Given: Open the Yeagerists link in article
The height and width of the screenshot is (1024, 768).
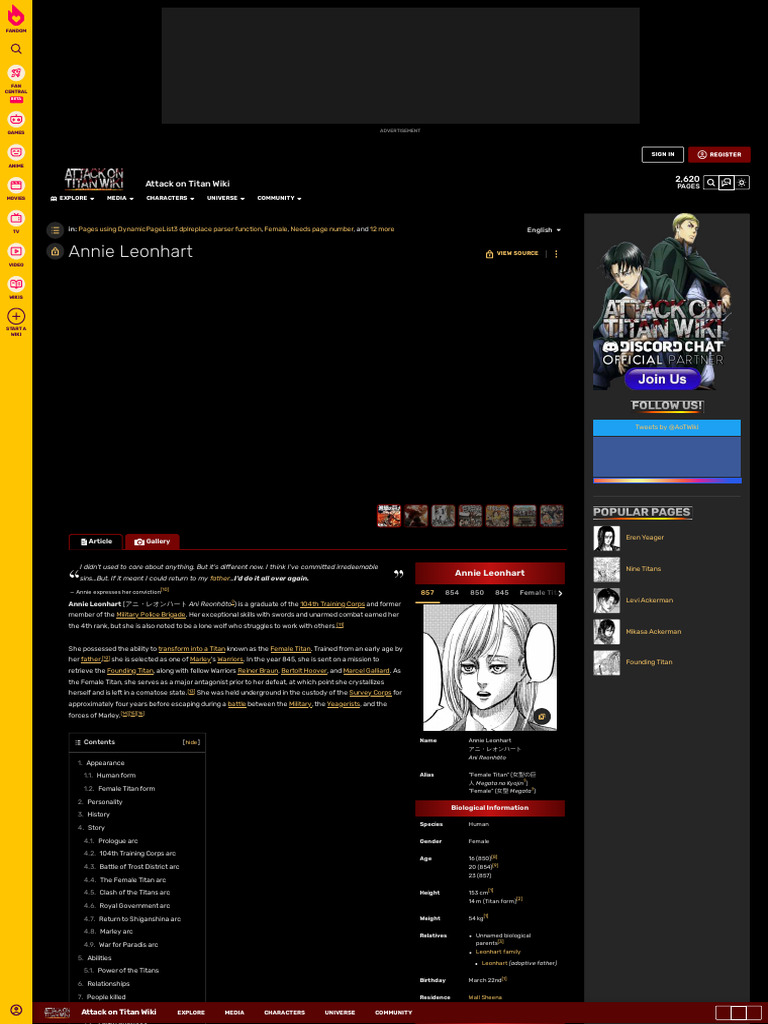Looking at the screenshot, I should click(344, 704).
